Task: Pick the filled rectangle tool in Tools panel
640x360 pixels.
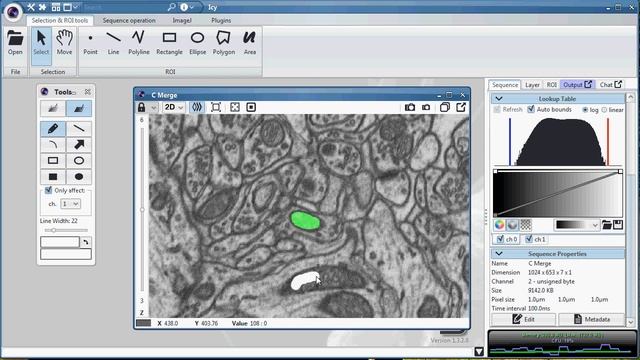Action: pos(53,177)
